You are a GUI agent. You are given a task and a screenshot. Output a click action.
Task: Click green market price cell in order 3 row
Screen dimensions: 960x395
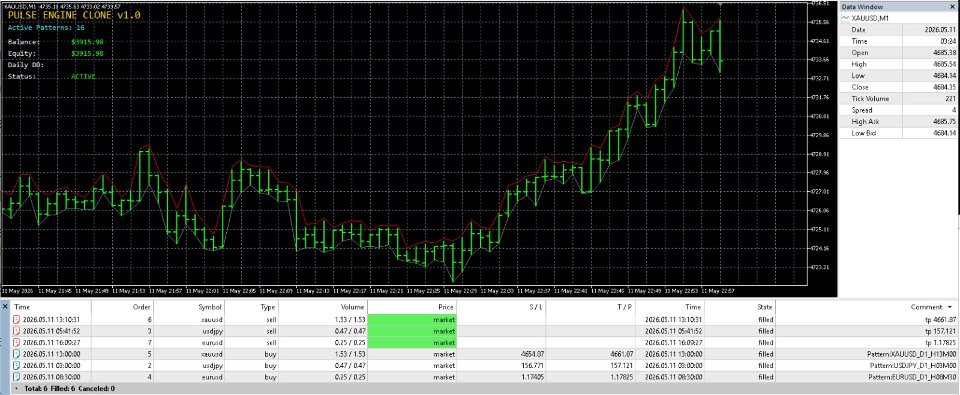coord(412,331)
